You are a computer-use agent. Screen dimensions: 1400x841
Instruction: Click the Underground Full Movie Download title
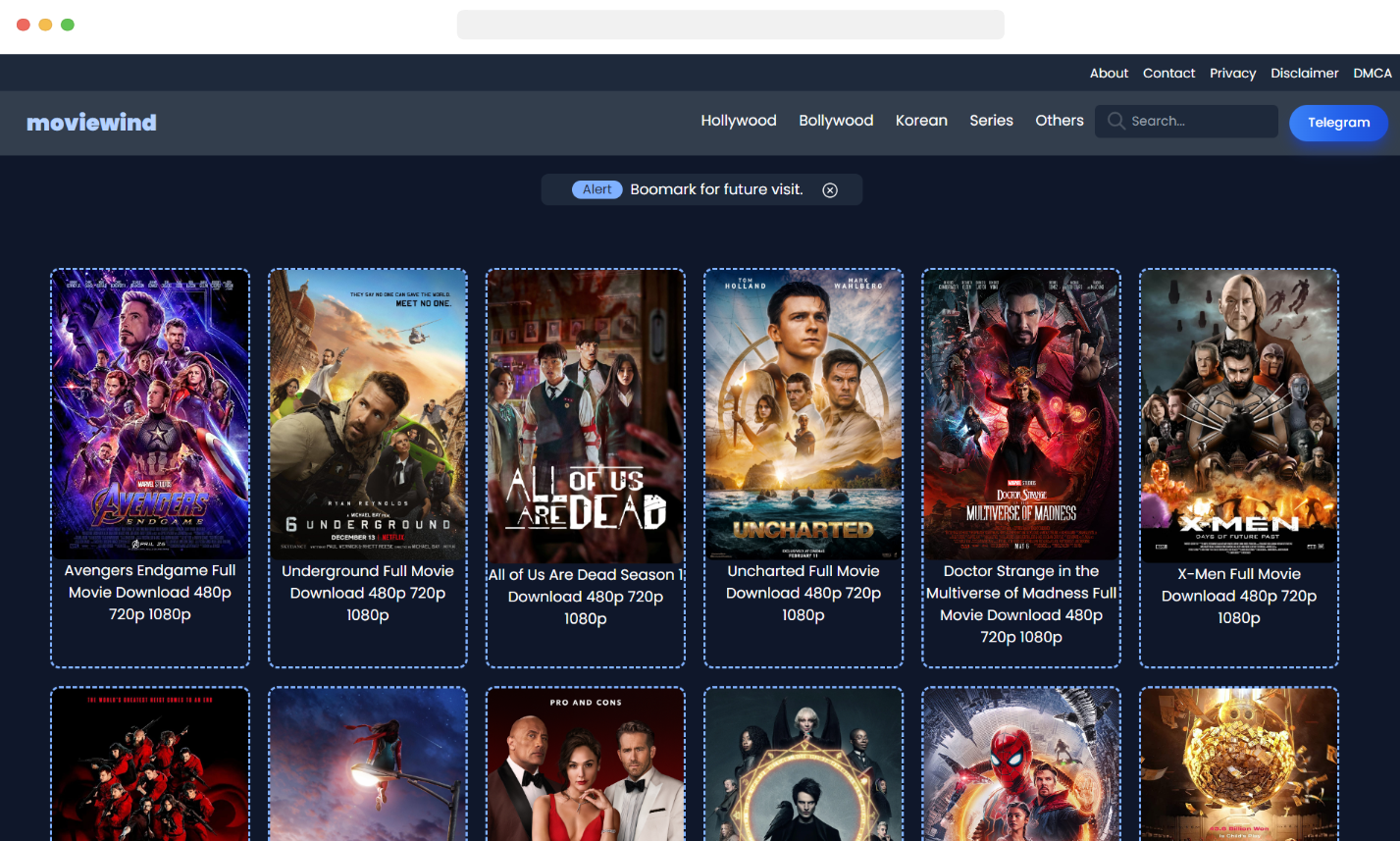(368, 593)
